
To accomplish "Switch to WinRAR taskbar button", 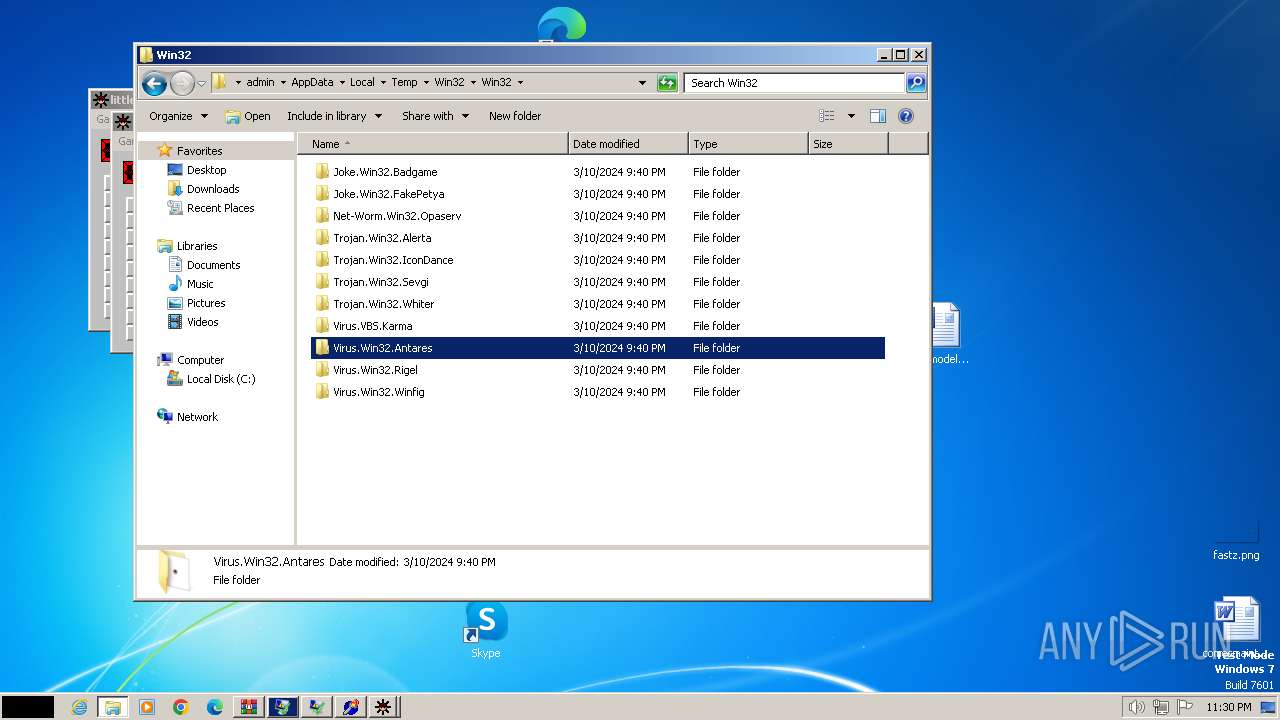I will click(249, 707).
